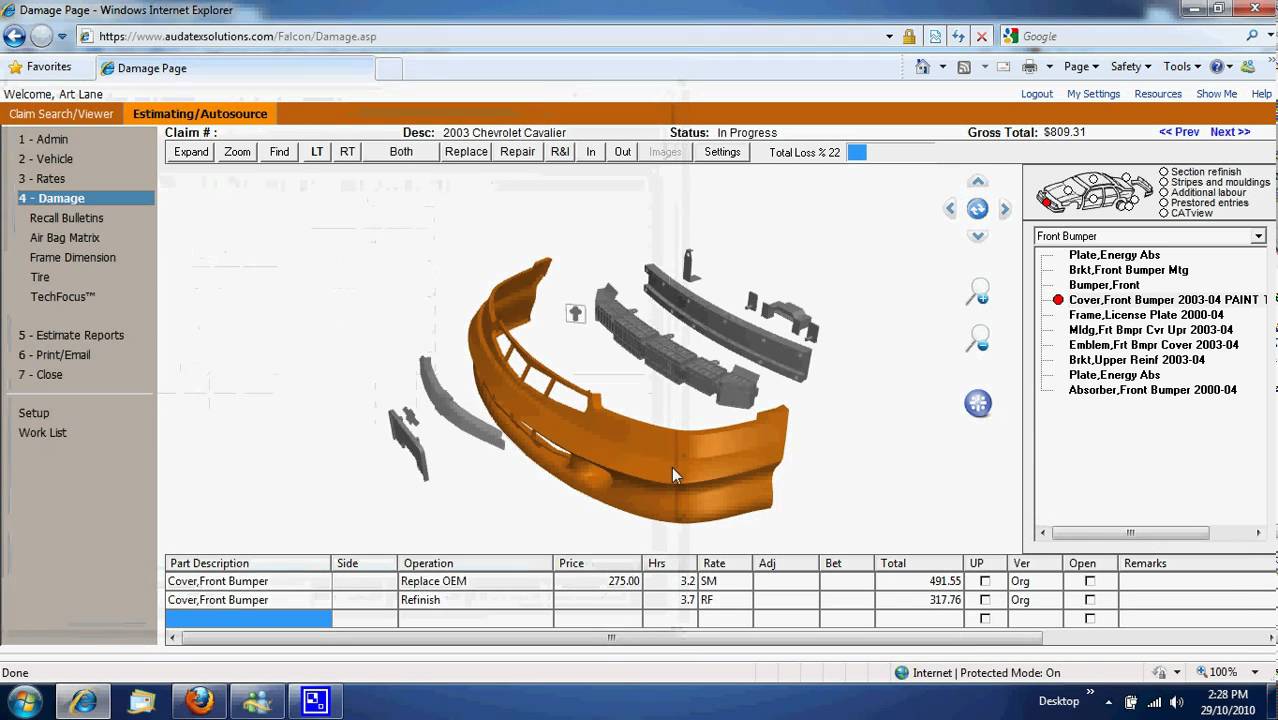The height and width of the screenshot is (720, 1278).
Task: Click the Favorites star button
Action: [40, 67]
